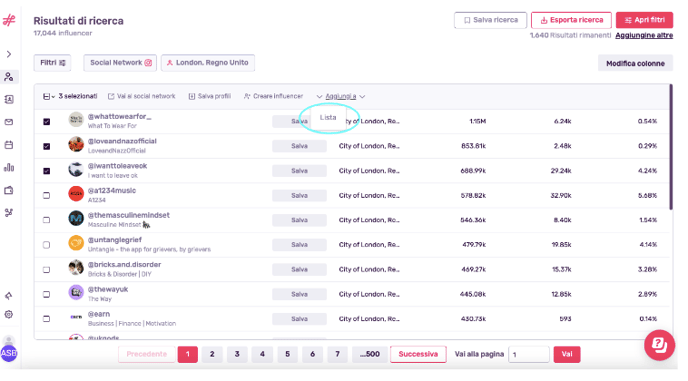Click the Apri filtri button
688x381 pixels.
(x=644, y=20)
